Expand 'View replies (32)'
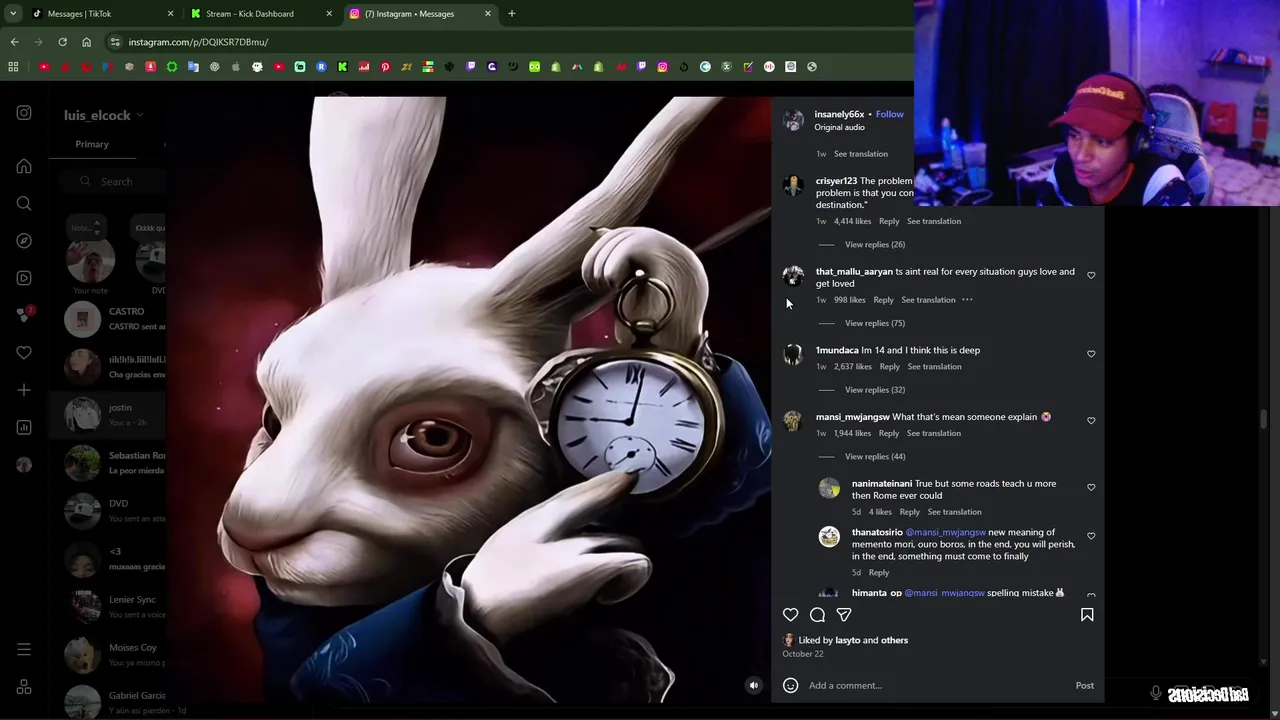 pos(875,390)
